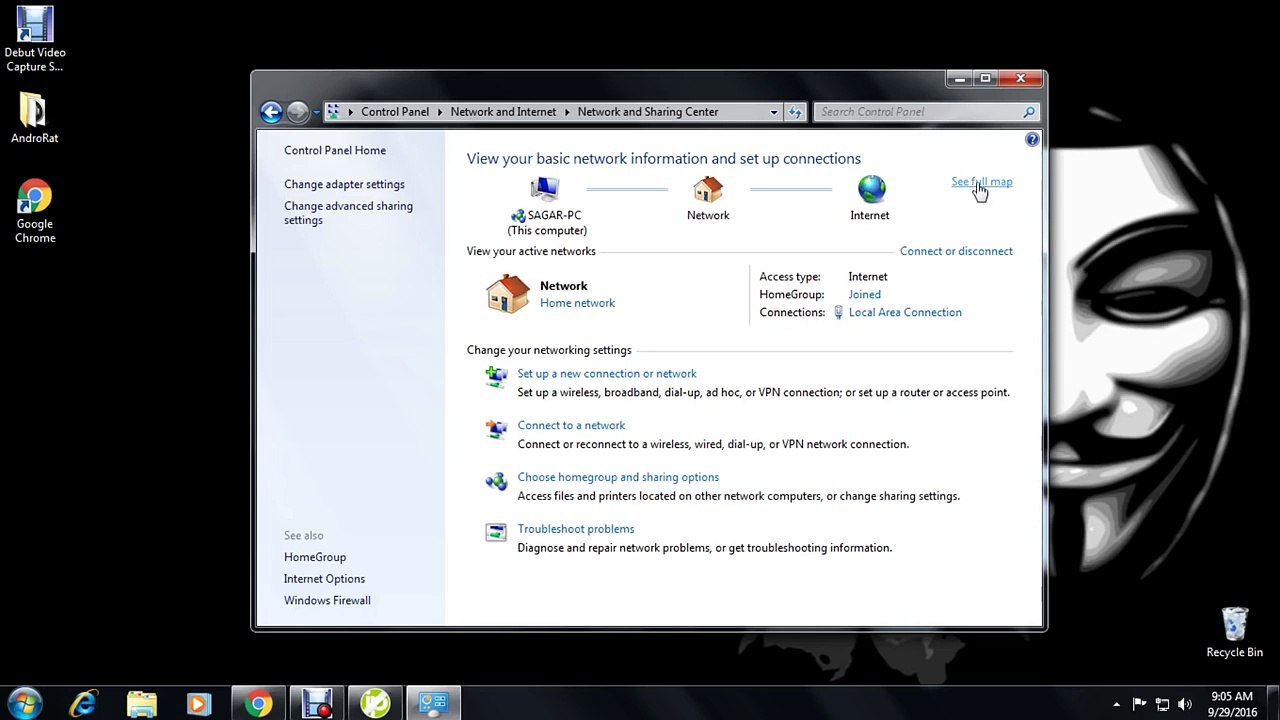Open HomeGroup under See also
Viewport: 1280px width, 720px height.
[315, 557]
